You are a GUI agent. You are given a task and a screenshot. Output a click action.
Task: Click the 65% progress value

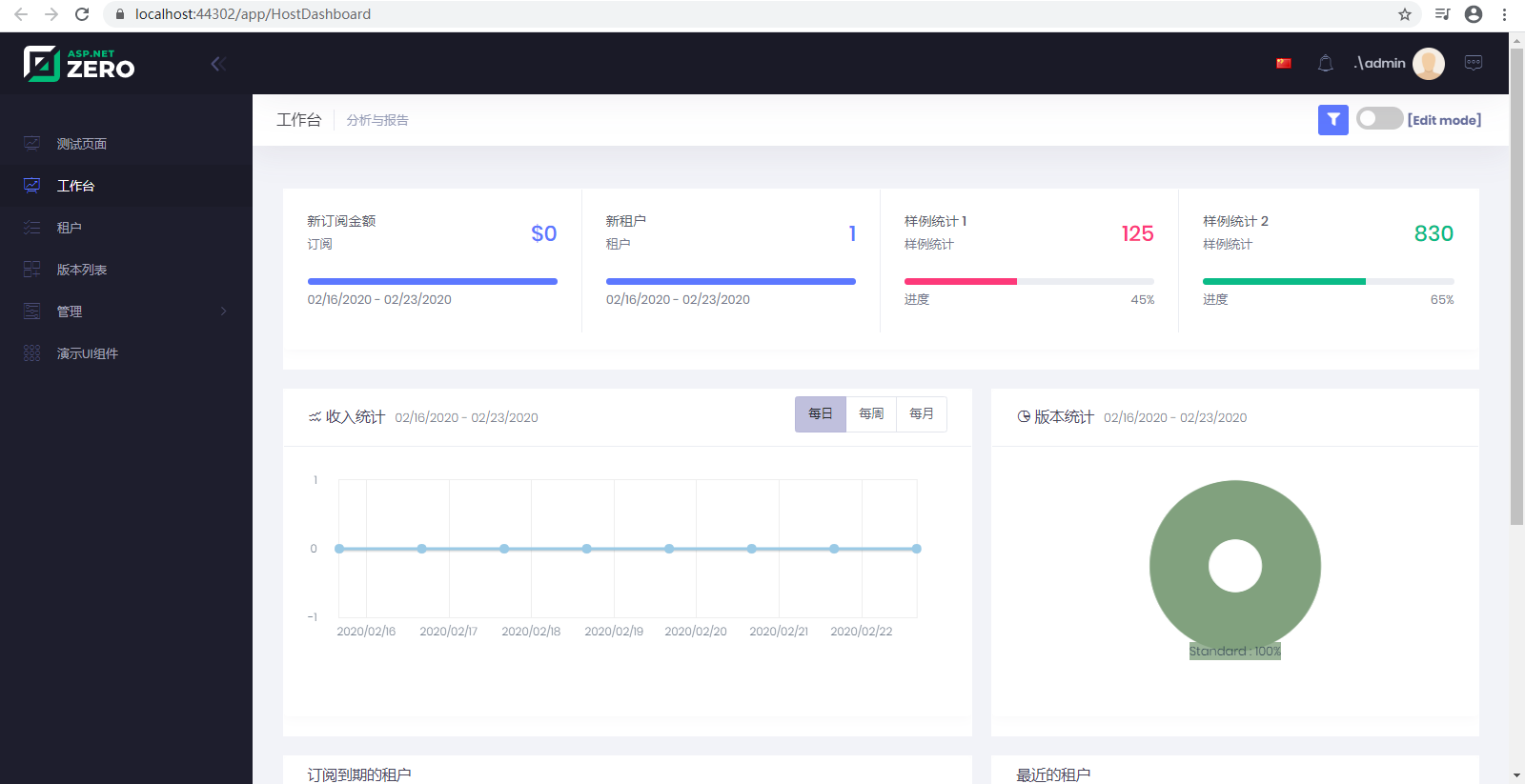tap(1442, 299)
